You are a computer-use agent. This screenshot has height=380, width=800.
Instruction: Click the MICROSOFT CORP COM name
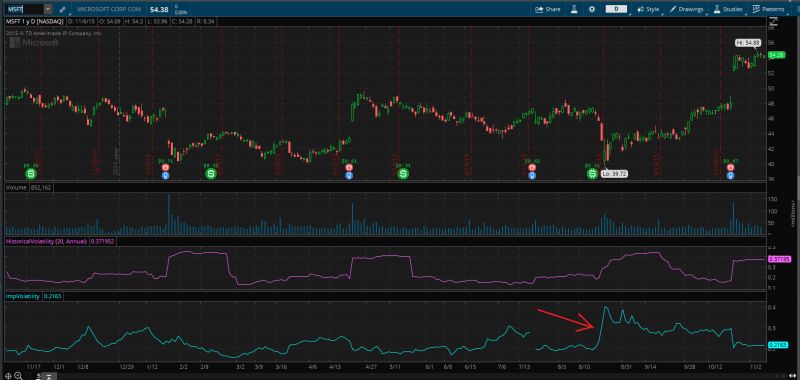(x=108, y=9)
